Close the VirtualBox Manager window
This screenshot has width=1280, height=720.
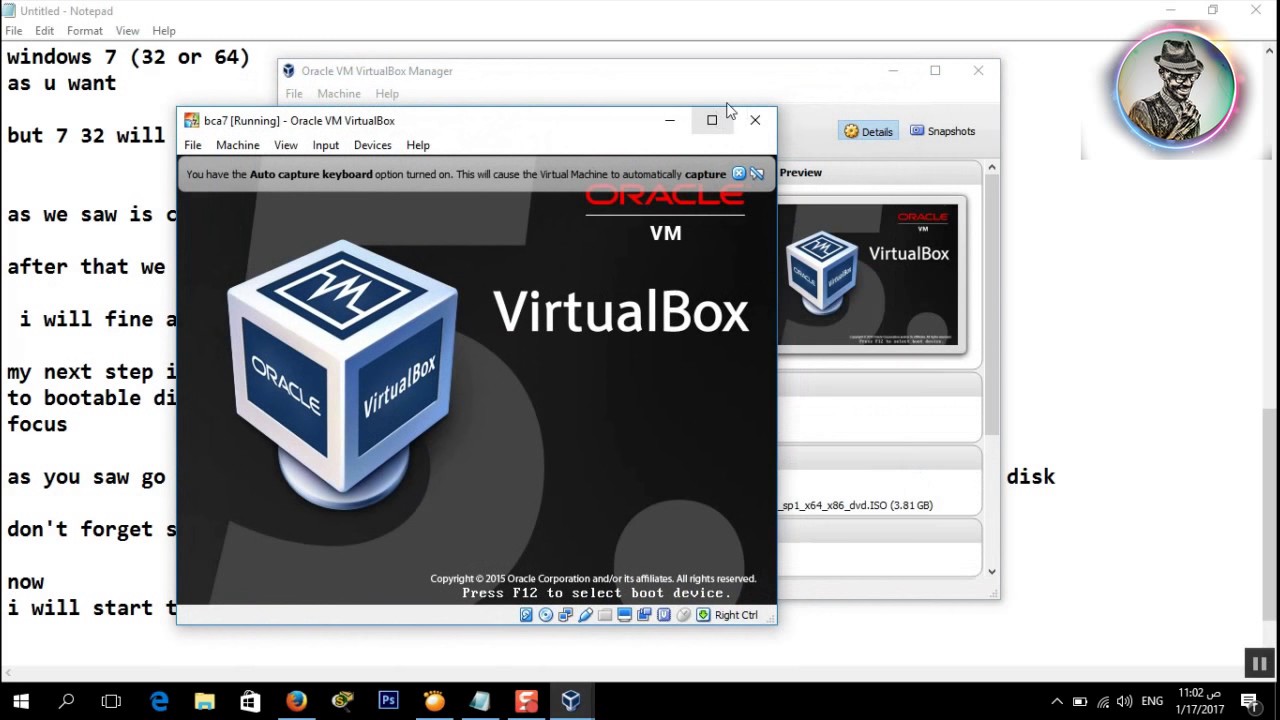coord(978,71)
